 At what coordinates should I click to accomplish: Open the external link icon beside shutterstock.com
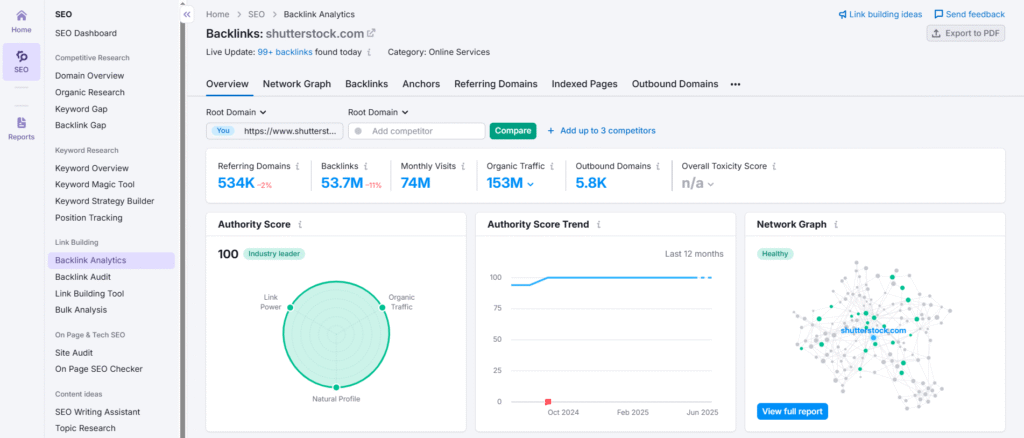pyautogui.click(x=372, y=33)
